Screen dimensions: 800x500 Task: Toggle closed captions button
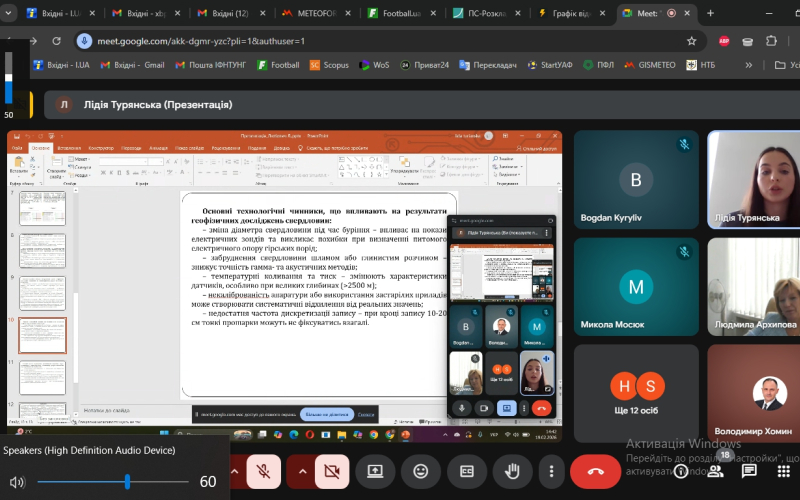click(466, 470)
